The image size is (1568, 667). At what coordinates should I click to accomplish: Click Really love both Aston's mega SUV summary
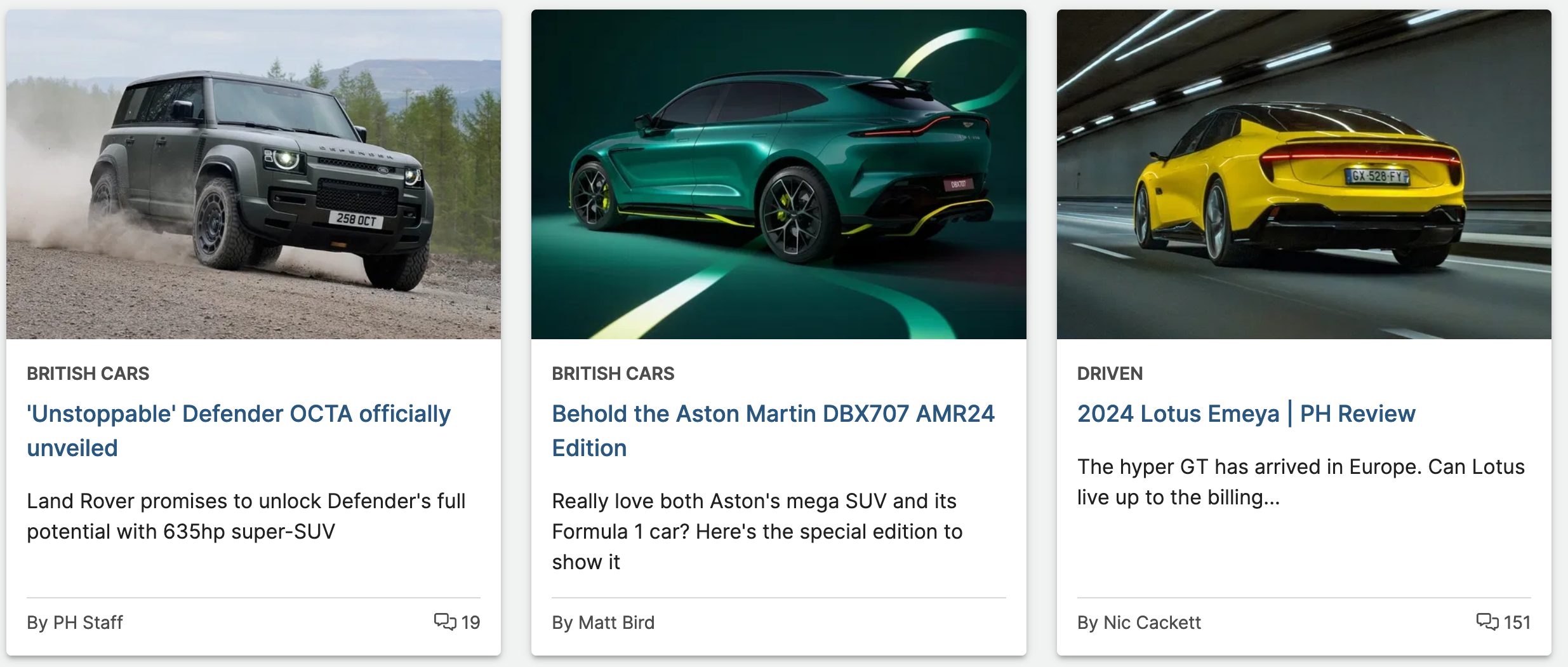click(x=757, y=531)
